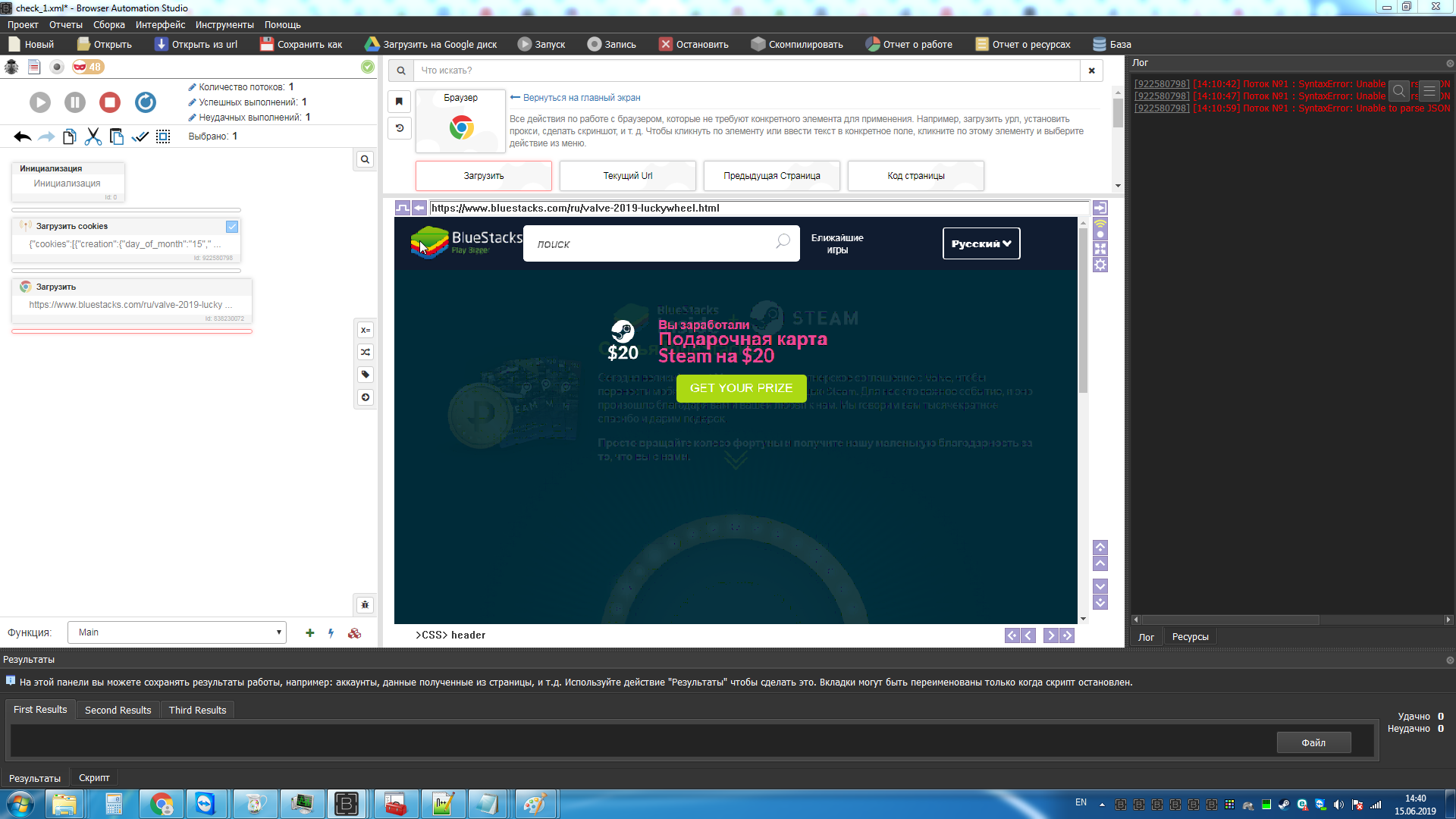Screen dimensions: 1456x819
Task: Copy the selected action
Action: (x=70, y=136)
